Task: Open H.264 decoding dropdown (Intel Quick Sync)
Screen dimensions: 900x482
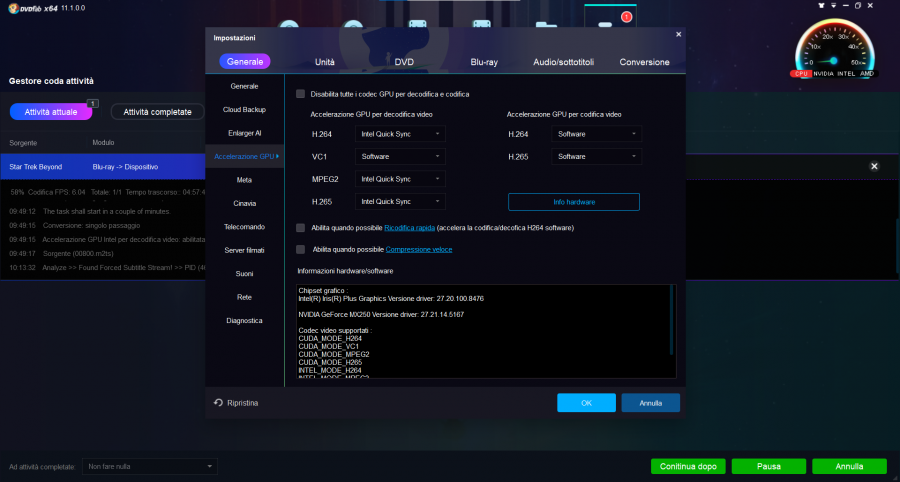Action: (x=400, y=134)
